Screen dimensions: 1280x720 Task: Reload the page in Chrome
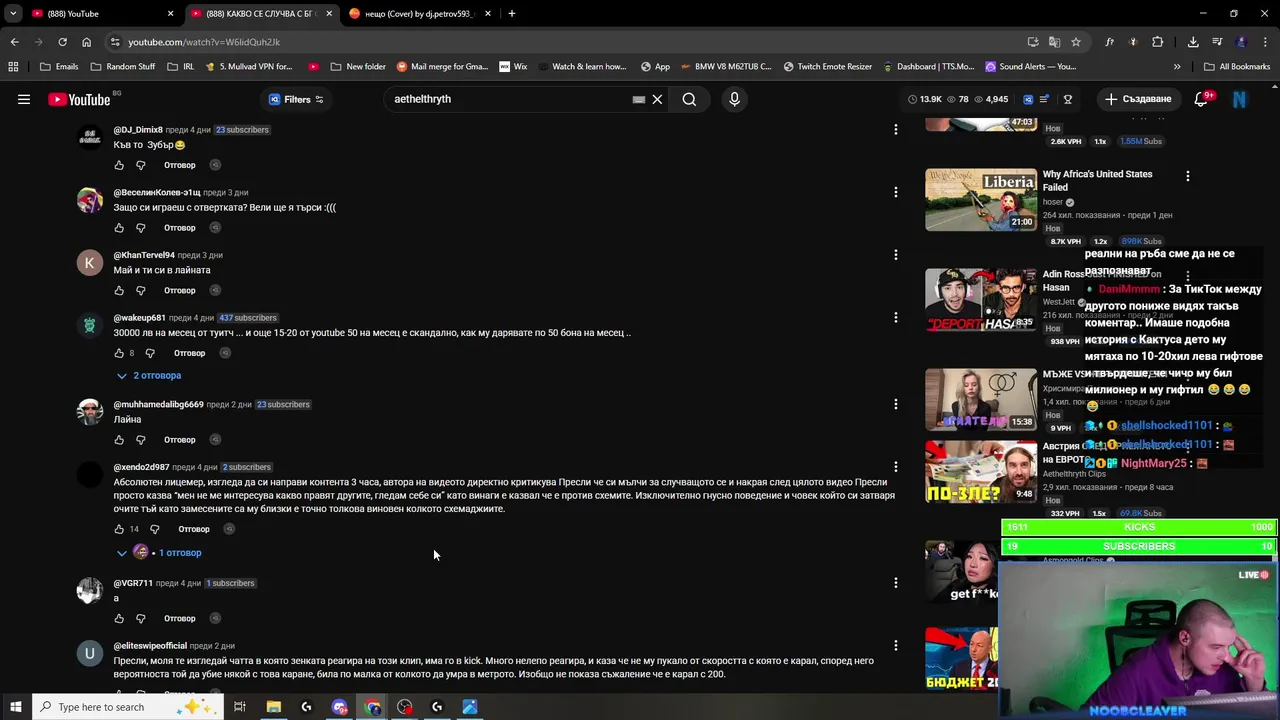pos(62,42)
